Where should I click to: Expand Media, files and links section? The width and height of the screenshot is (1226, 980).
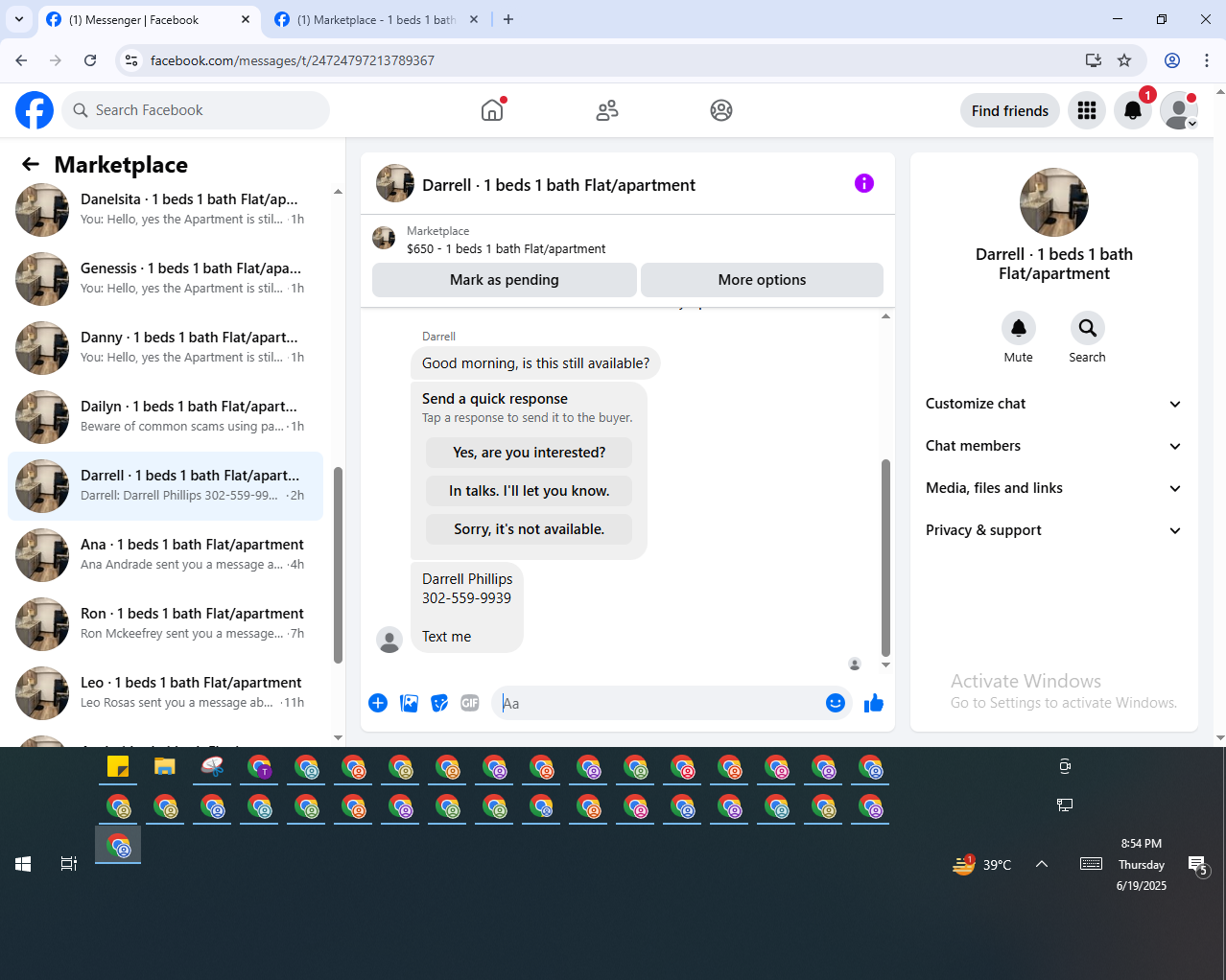(x=1054, y=488)
